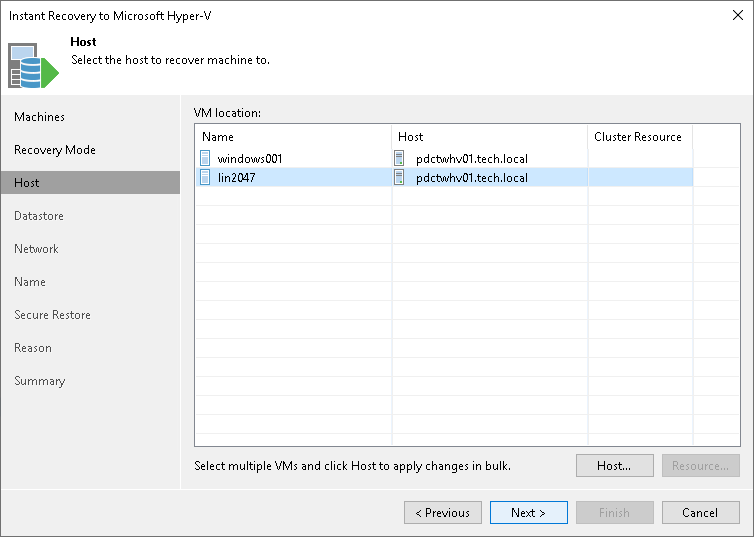Click Next to continue

[x=528, y=512]
